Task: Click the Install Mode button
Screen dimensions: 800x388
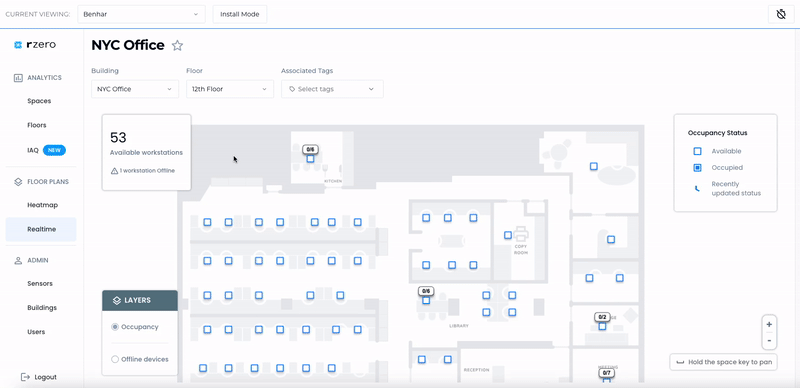Action: (x=240, y=14)
